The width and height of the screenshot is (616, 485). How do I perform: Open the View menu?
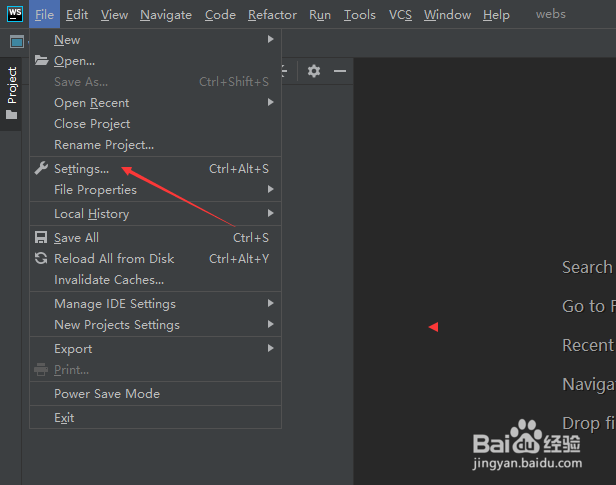coord(114,15)
